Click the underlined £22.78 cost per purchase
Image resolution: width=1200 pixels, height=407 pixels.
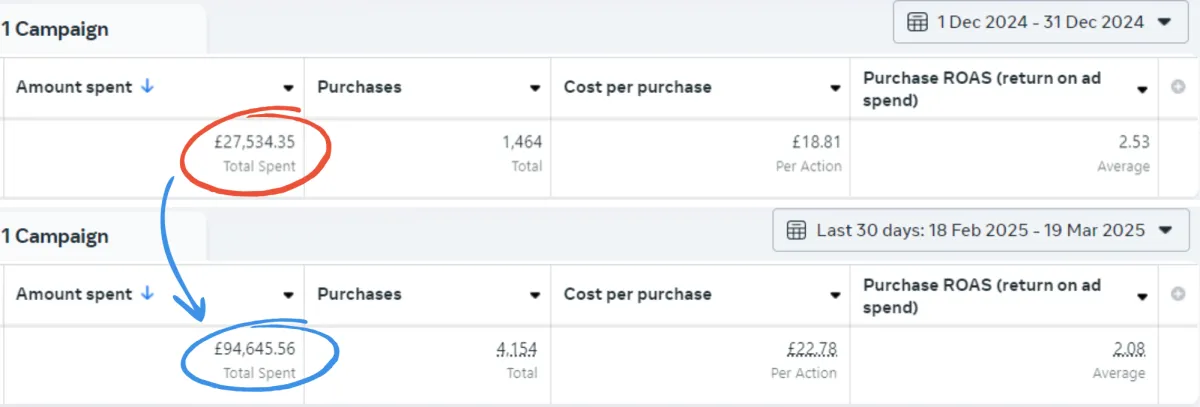click(811, 349)
